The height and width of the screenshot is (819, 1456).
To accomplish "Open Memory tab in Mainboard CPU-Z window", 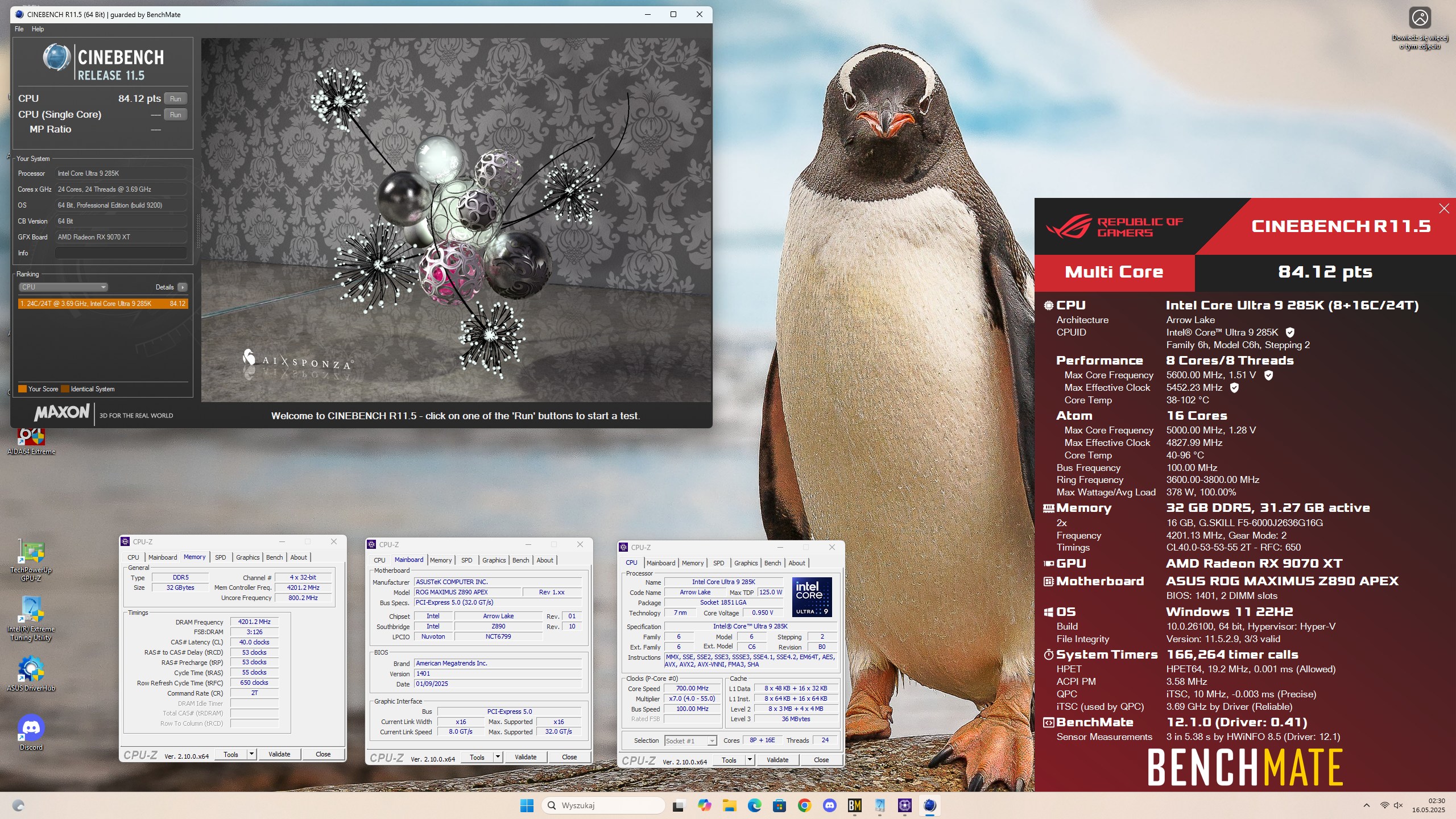I will tap(441, 560).
